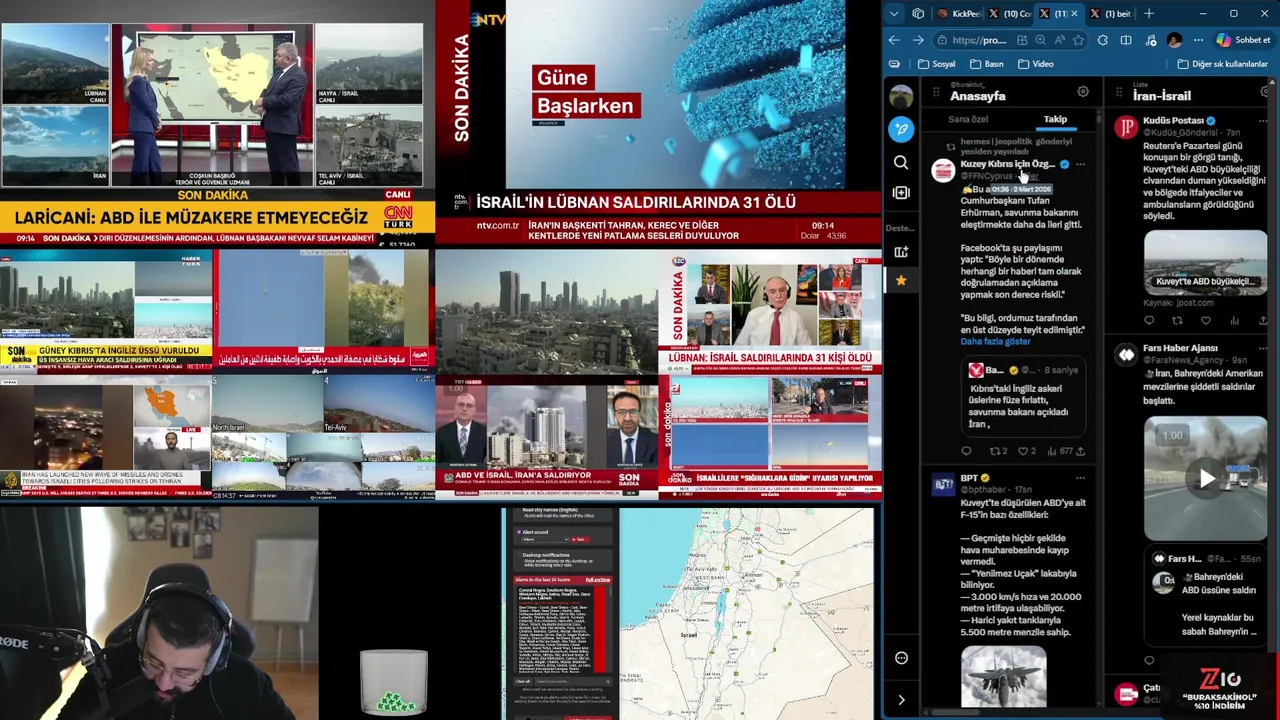Image resolution: width=1280 pixels, height=720 pixels.
Task: Open the browser Extensions menu
Action: coord(1103,40)
